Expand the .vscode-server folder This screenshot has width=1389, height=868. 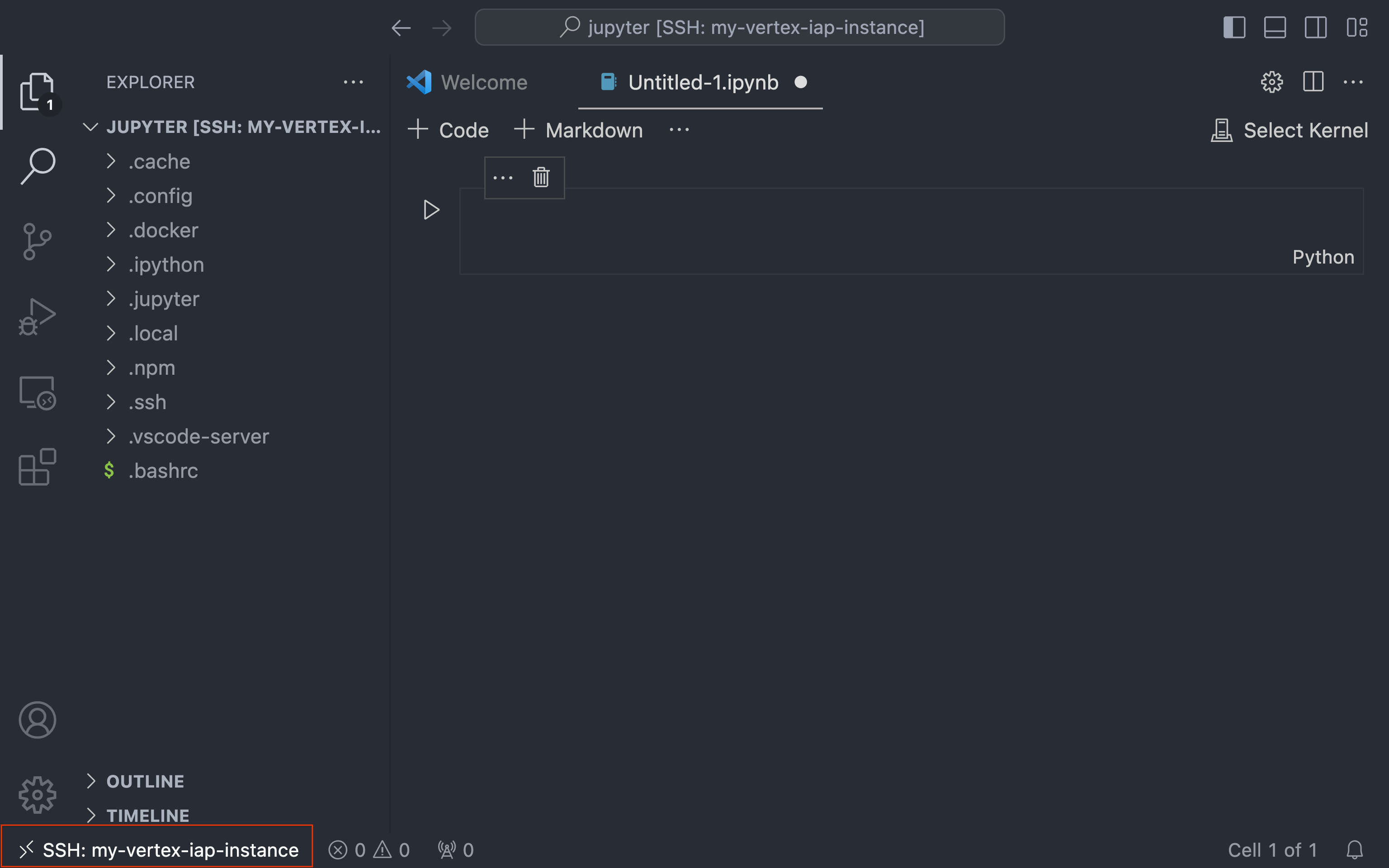pos(198,436)
